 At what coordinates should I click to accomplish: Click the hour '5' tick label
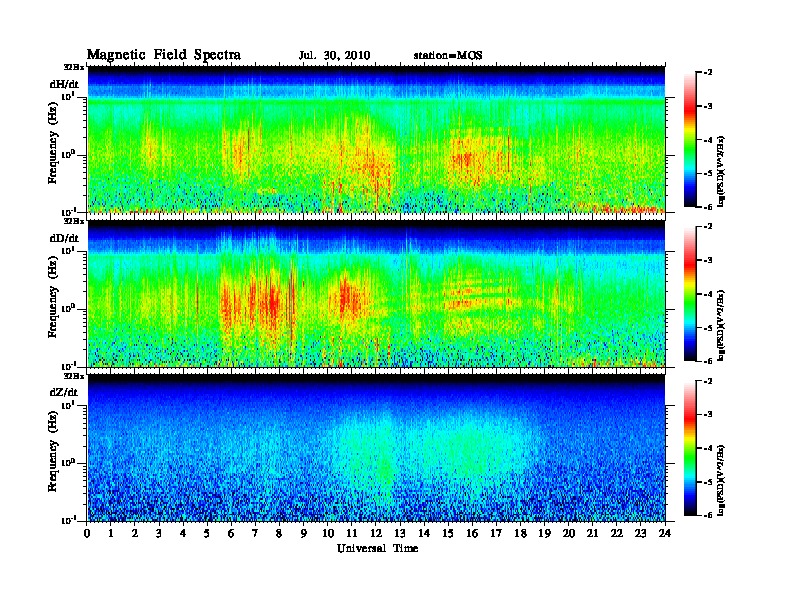(207, 533)
